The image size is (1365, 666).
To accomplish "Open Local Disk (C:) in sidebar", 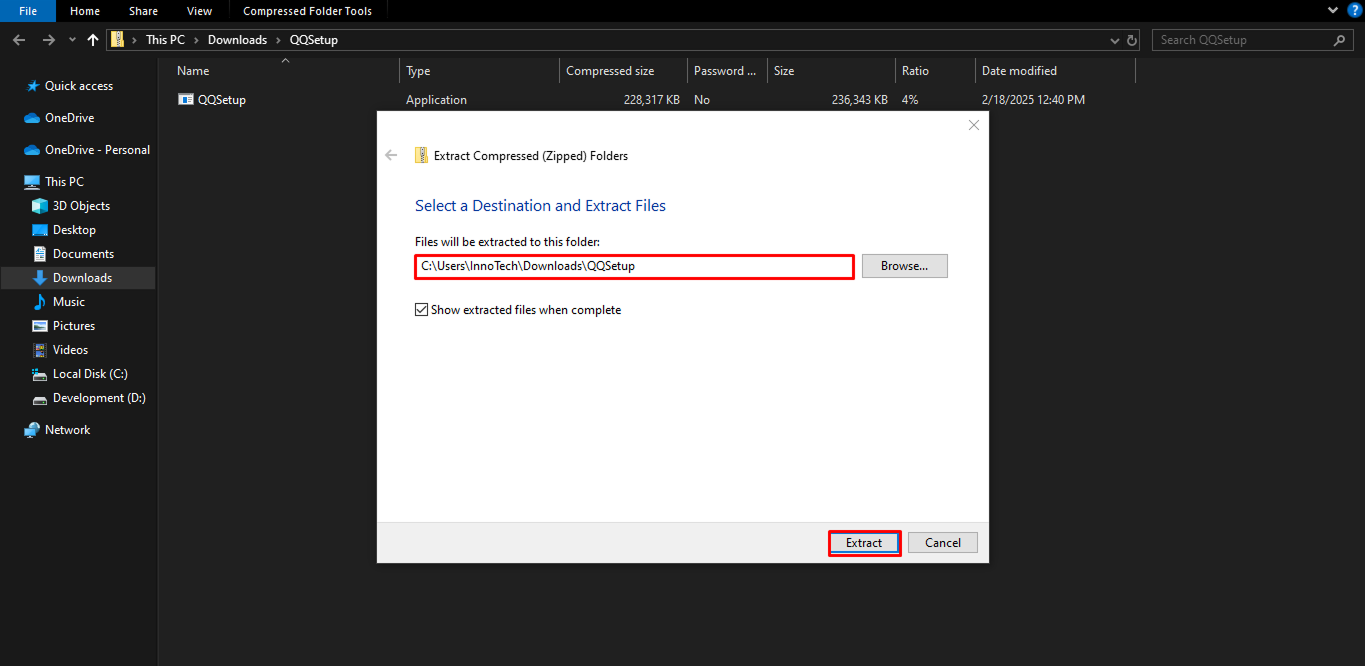I will 90,374.
